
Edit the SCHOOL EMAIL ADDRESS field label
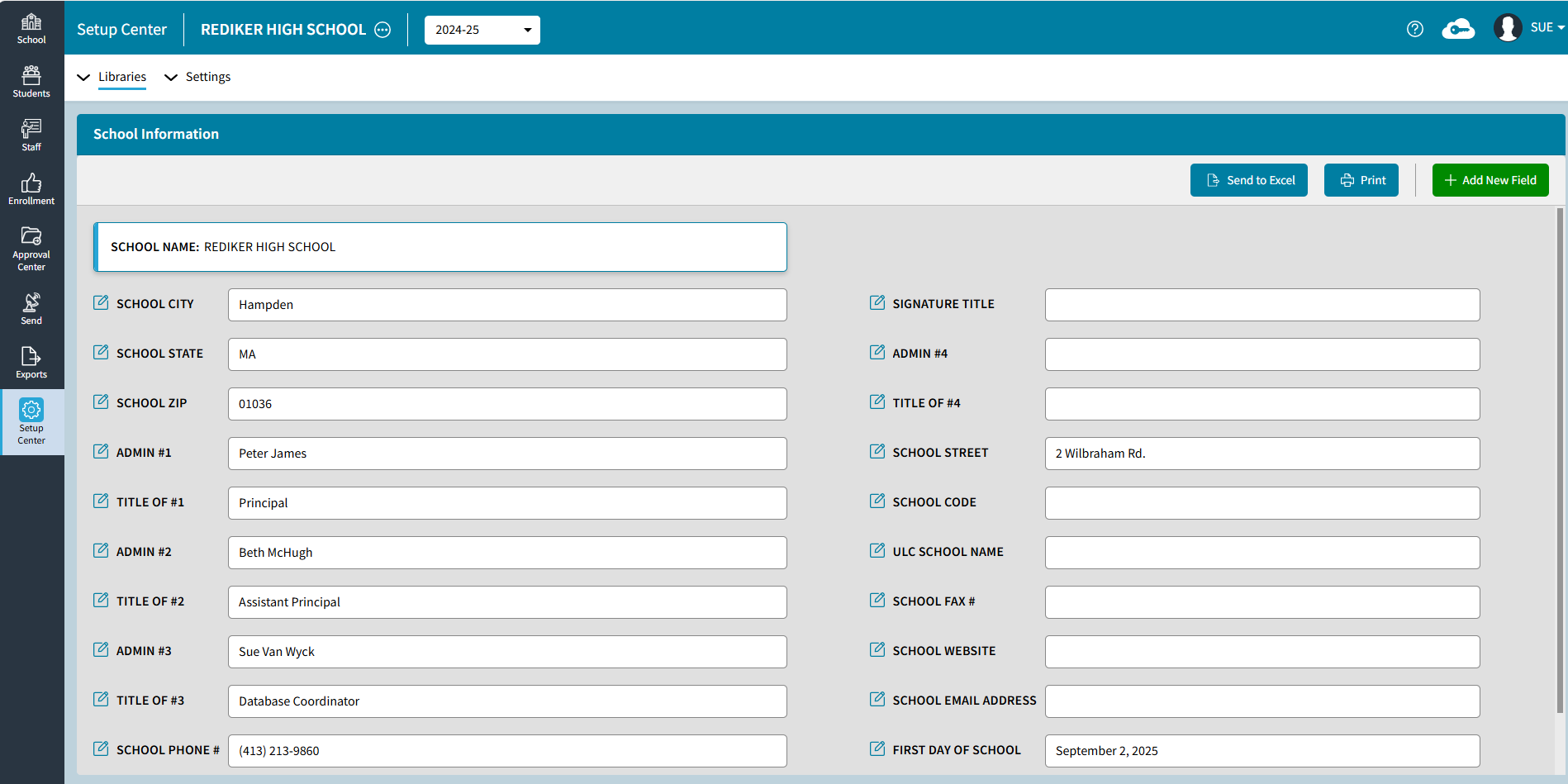(877, 699)
